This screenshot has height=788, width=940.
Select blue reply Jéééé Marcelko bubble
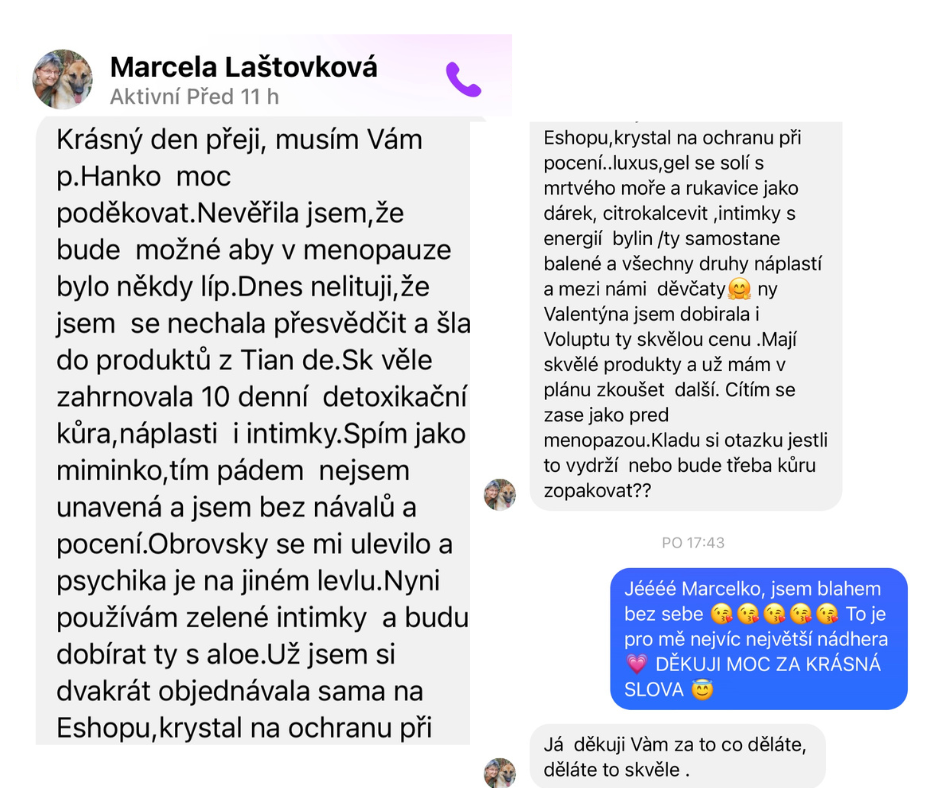(x=758, y=639)
